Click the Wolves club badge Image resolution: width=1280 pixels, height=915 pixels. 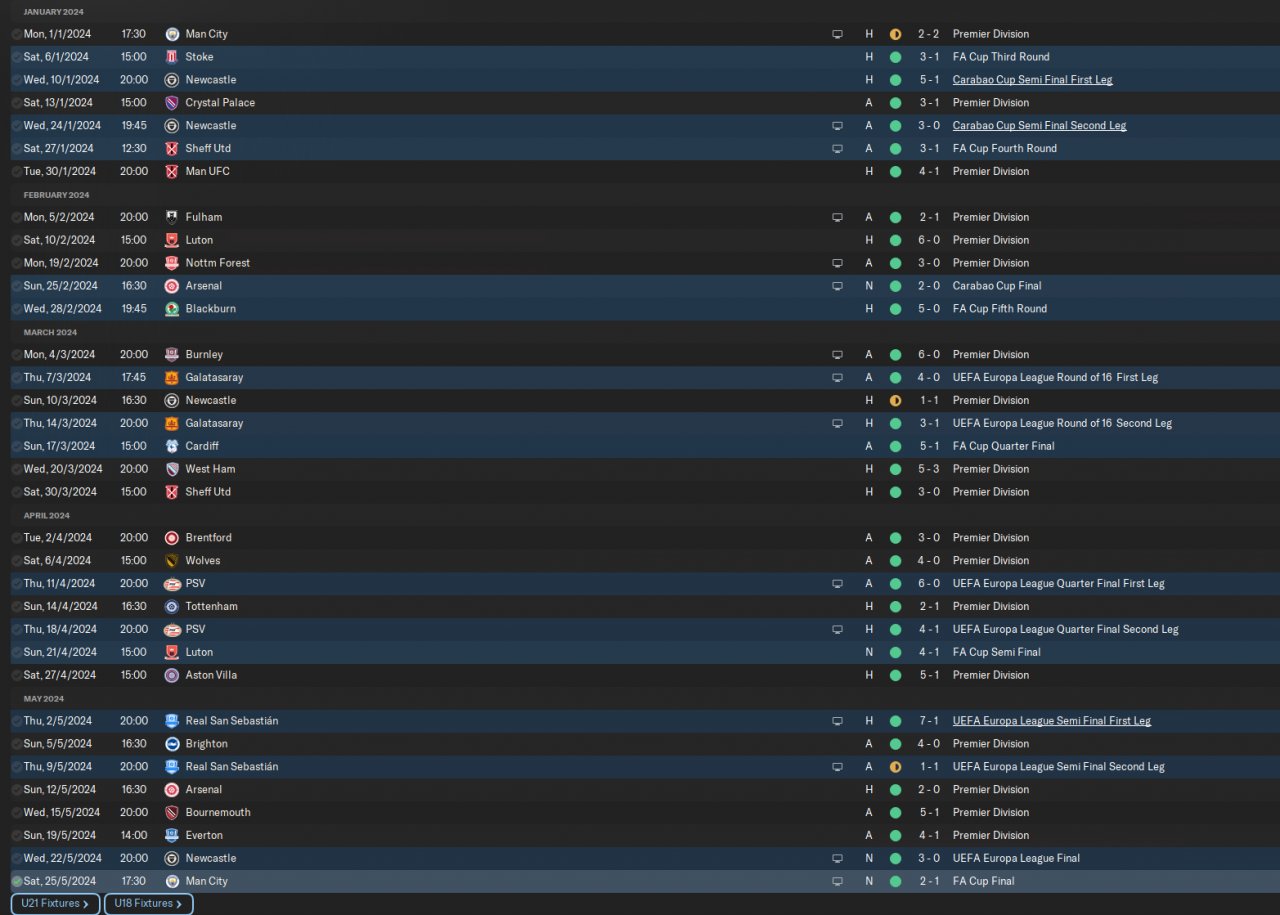tap(172, 561)
